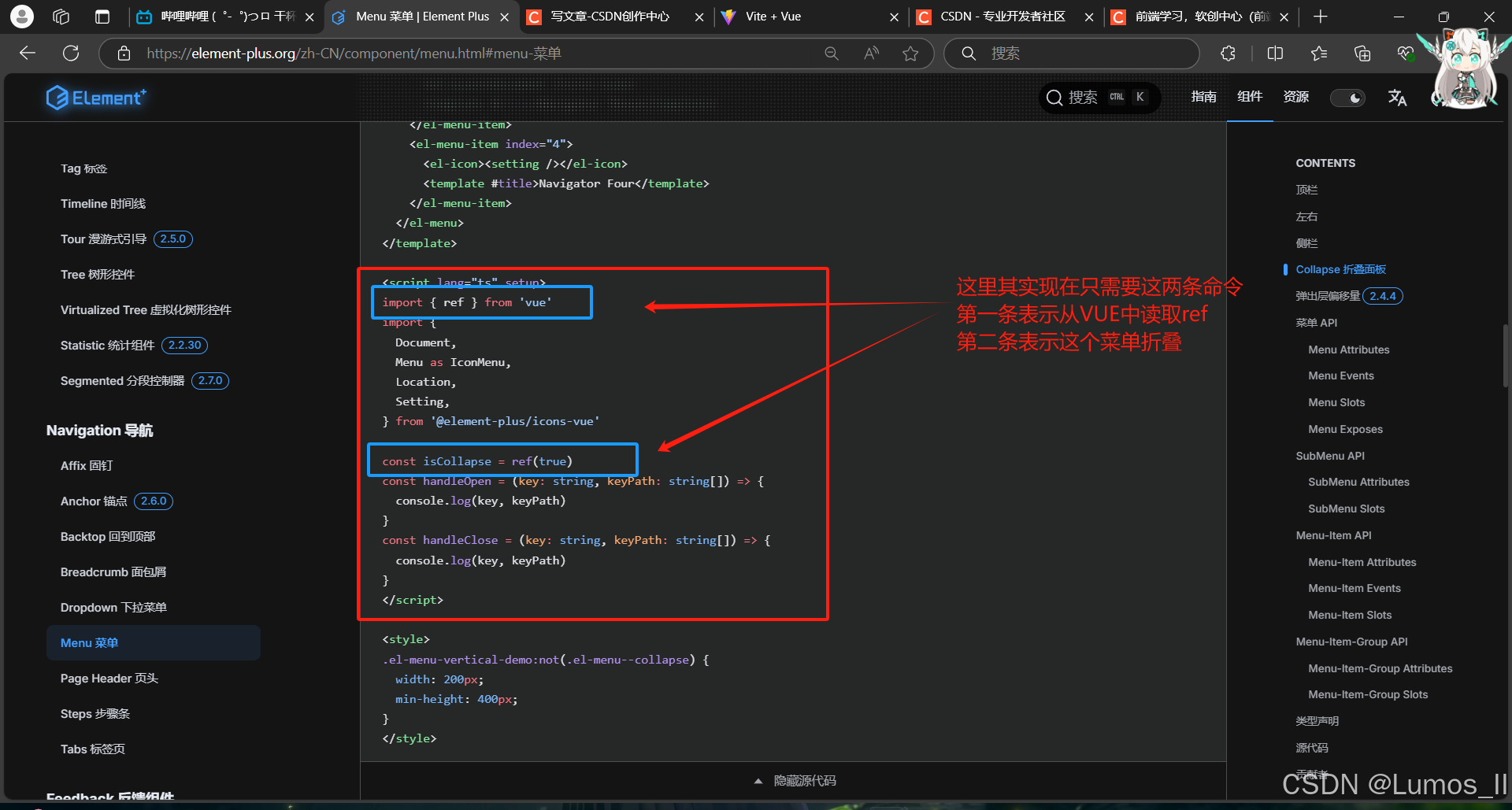Add page to favorites star icon
This screenshot has height=810, width=1512.
click(910, 54)
